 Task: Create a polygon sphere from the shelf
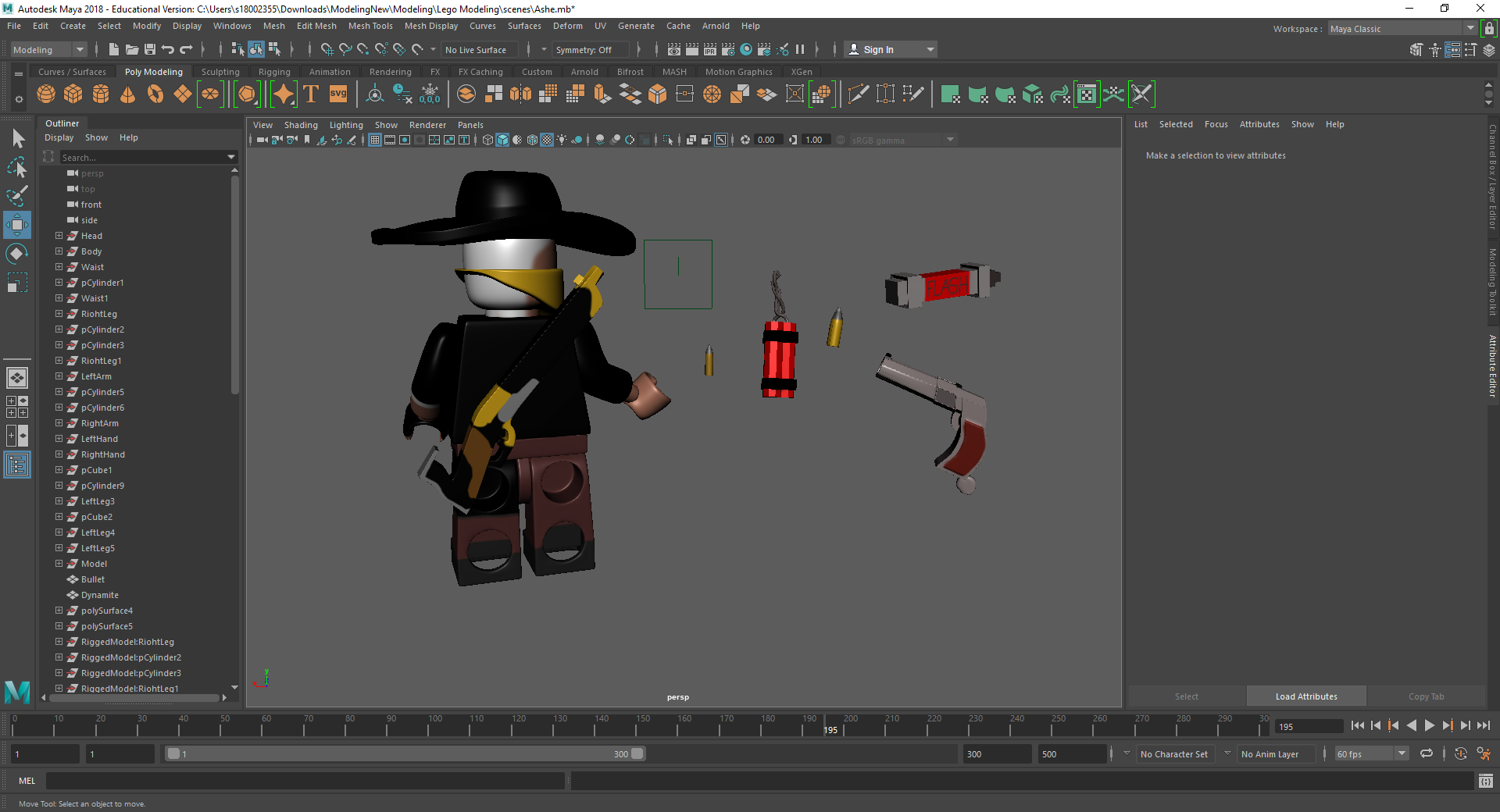pos(46,94)
